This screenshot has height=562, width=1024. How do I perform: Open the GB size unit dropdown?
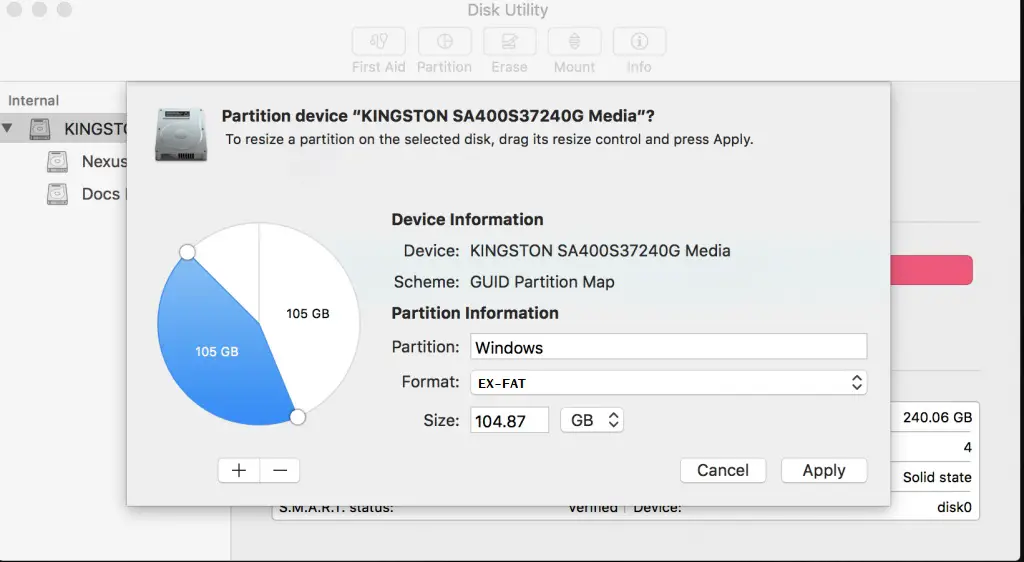point(592,420)
